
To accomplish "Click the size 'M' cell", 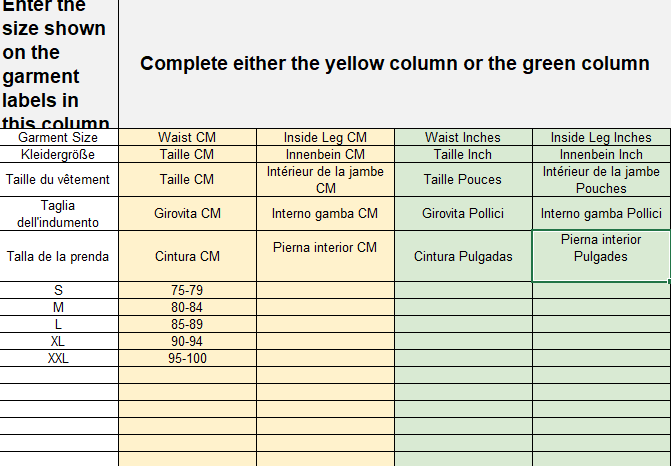I will click(59, 307).
